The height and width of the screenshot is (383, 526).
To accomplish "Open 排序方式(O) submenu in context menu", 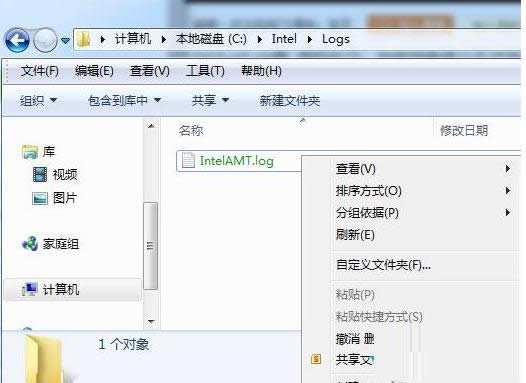I will tap(424, 191).
